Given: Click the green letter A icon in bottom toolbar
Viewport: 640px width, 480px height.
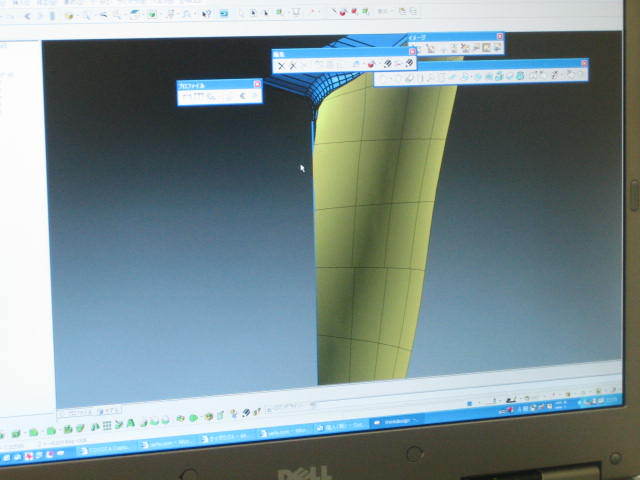Looking at the screenshot, I should tap(131, 423).
